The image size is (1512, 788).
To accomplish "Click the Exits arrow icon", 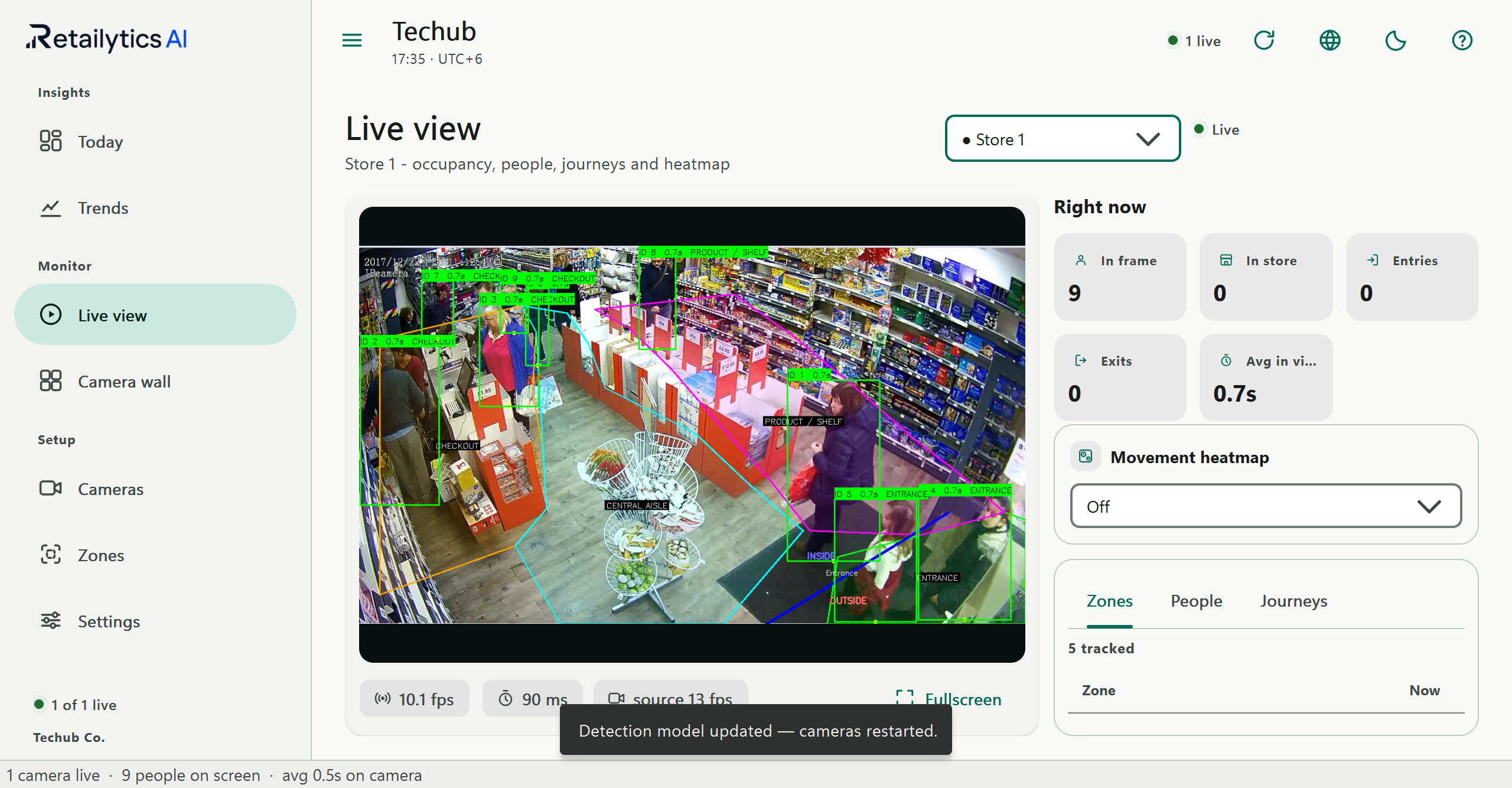I will tap(1081, 360).
